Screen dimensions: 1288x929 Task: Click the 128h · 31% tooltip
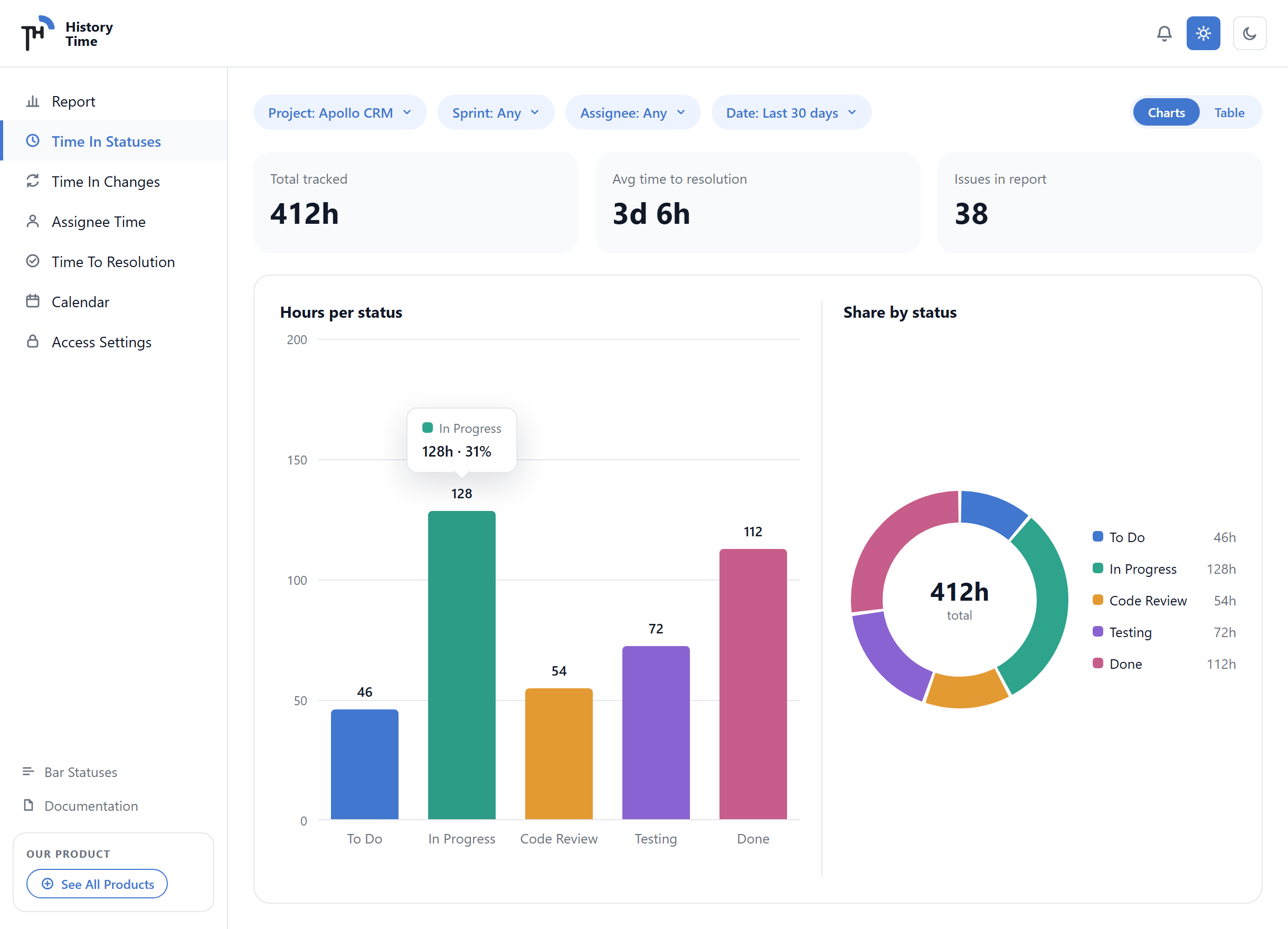462,440
